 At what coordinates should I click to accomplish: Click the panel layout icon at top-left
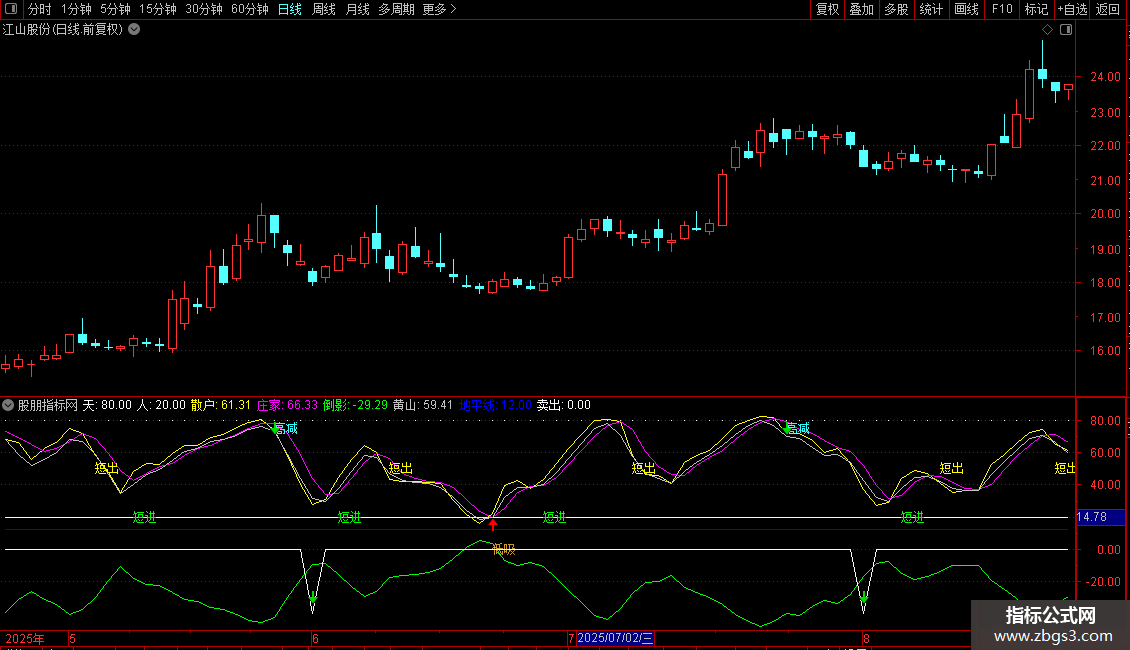point(11,10)
